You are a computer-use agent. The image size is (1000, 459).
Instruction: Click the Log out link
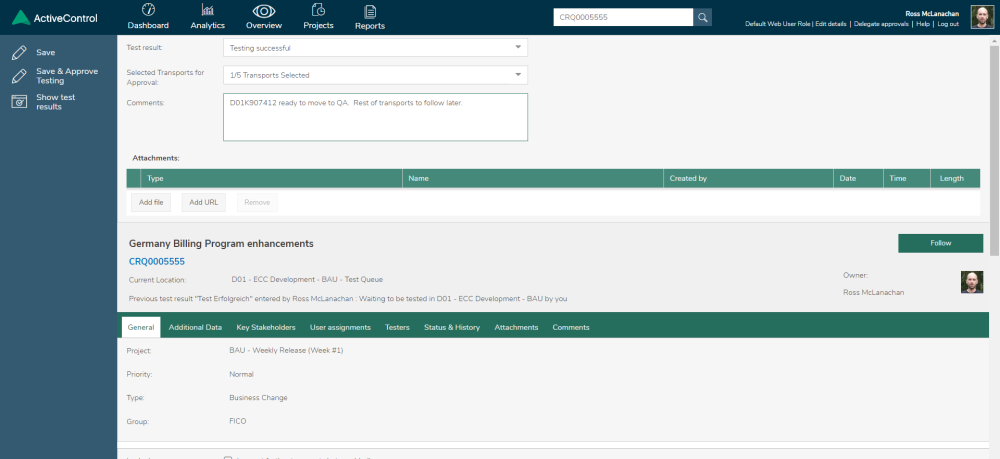(948, 24)
